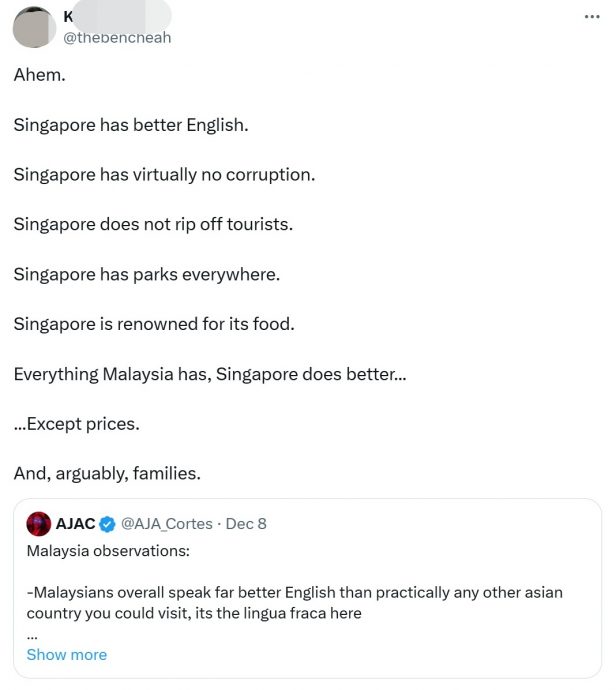Screen dimensions: 616x690
Task: Click the "renowned for its food" line
Action: pos(154,324)
